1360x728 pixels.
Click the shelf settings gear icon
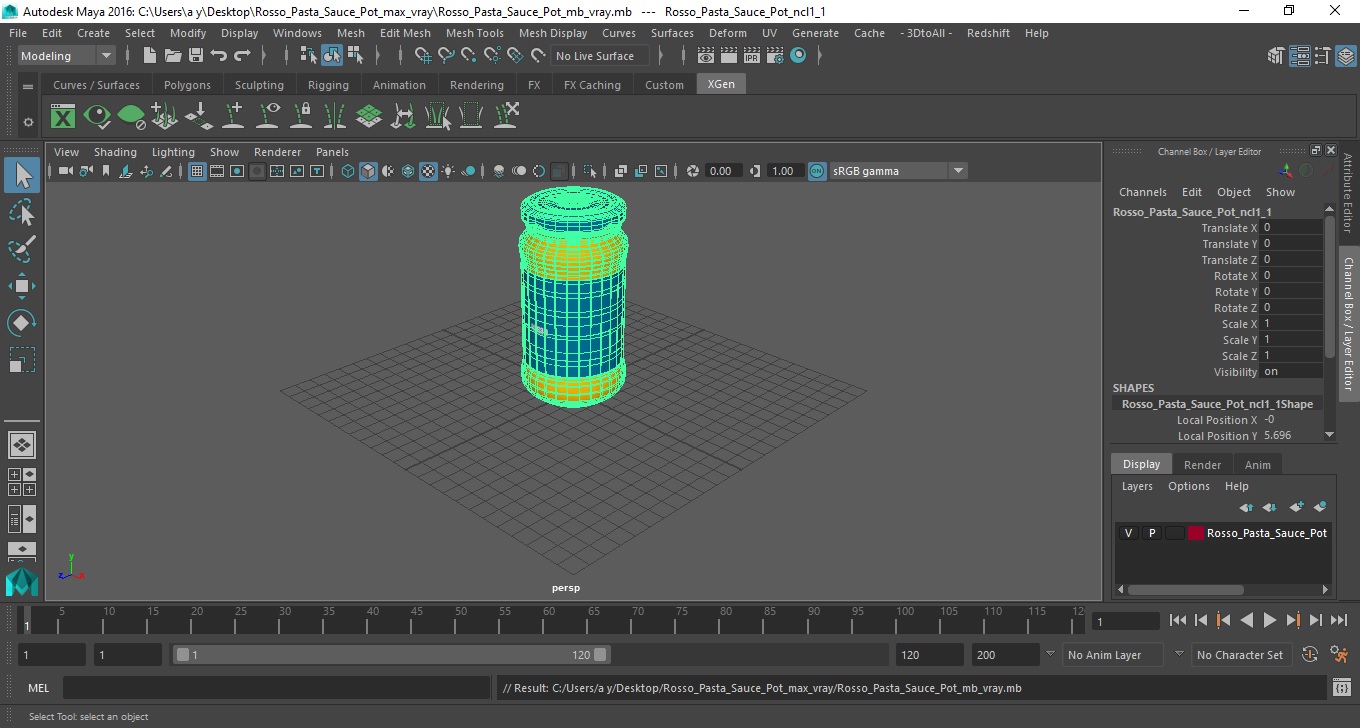pos(28,121)
